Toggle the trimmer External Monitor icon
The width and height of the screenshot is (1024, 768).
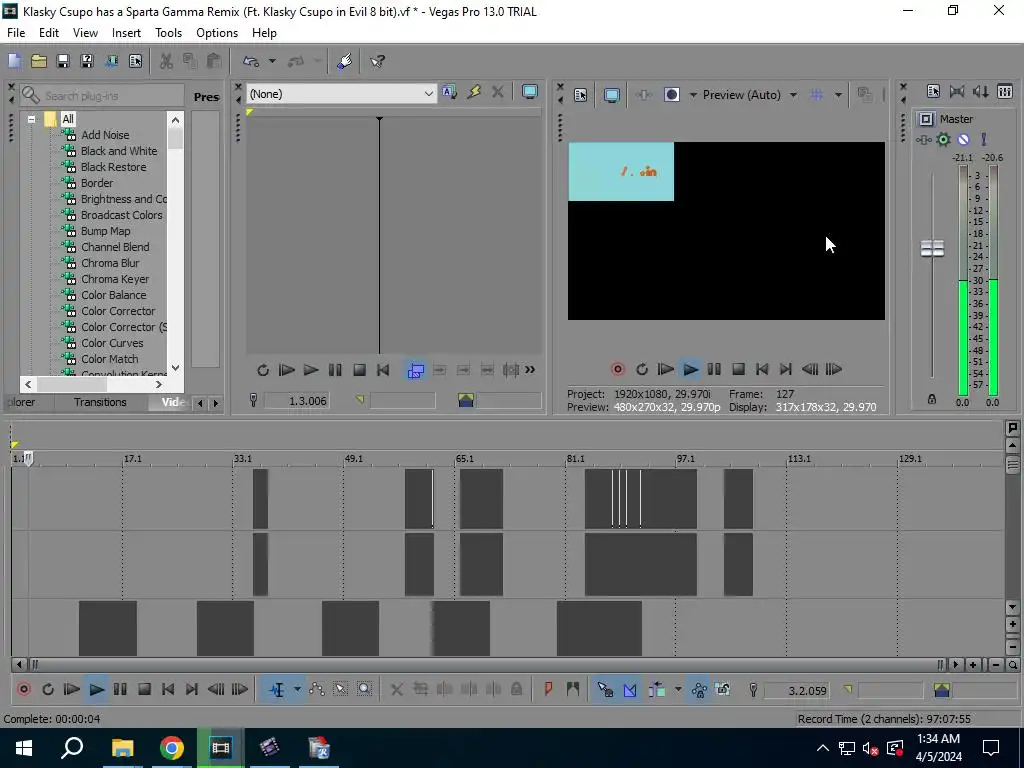point(530,92)
